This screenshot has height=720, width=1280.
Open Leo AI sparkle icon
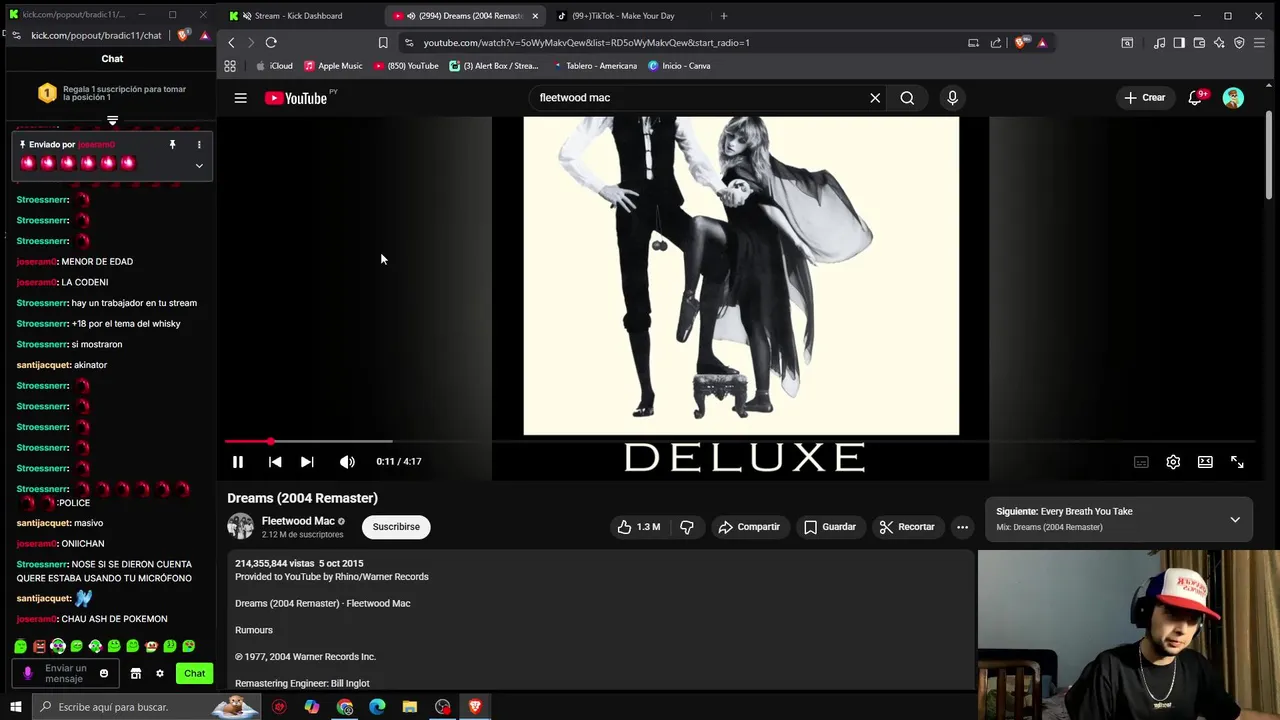(x=1219, y=43)
